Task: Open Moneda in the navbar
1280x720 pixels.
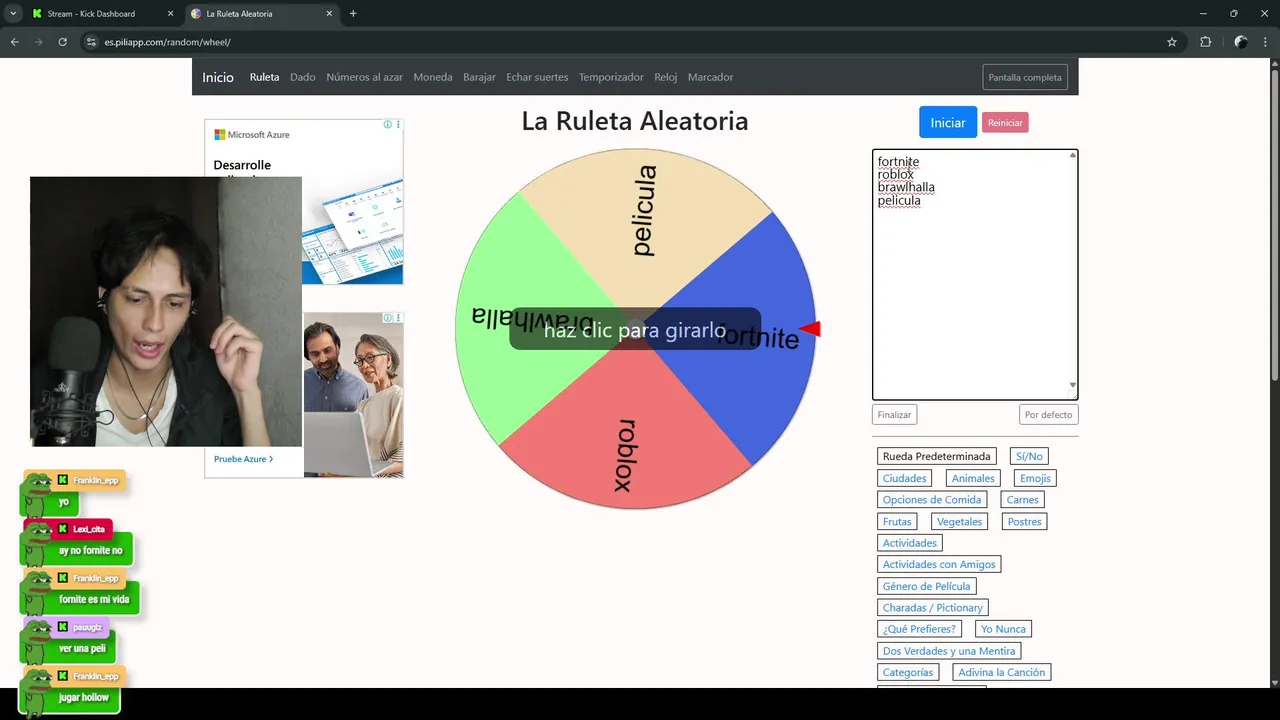Action: coord(433,77)
